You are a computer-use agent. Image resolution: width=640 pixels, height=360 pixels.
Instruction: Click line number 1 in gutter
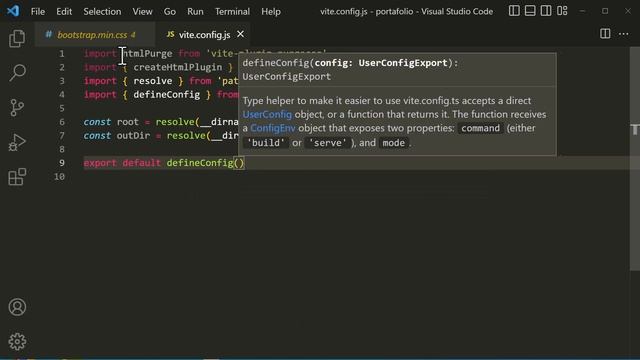62,53
